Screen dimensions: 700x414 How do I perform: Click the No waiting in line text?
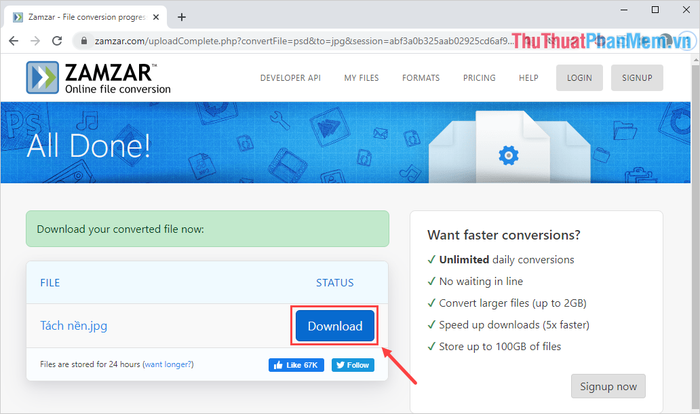click(x=481, y=281)
